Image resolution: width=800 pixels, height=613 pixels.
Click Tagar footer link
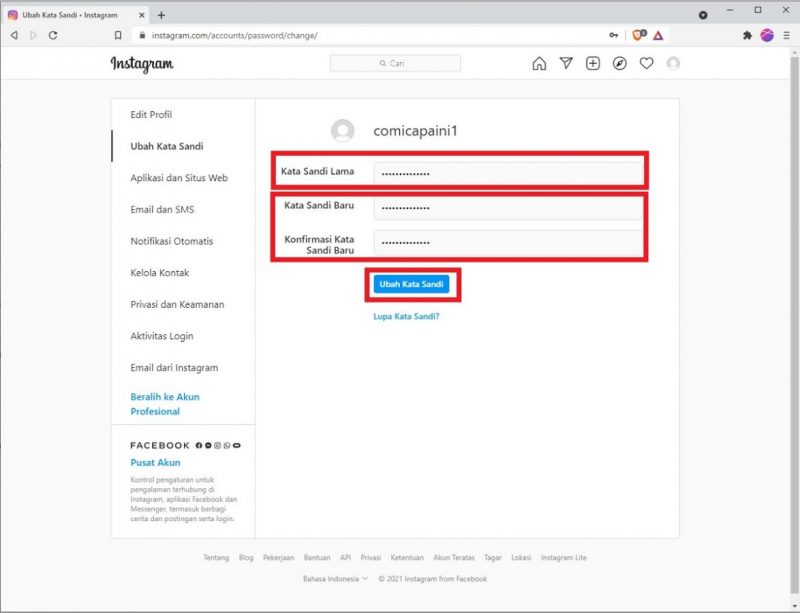click(x=493, y=557)
